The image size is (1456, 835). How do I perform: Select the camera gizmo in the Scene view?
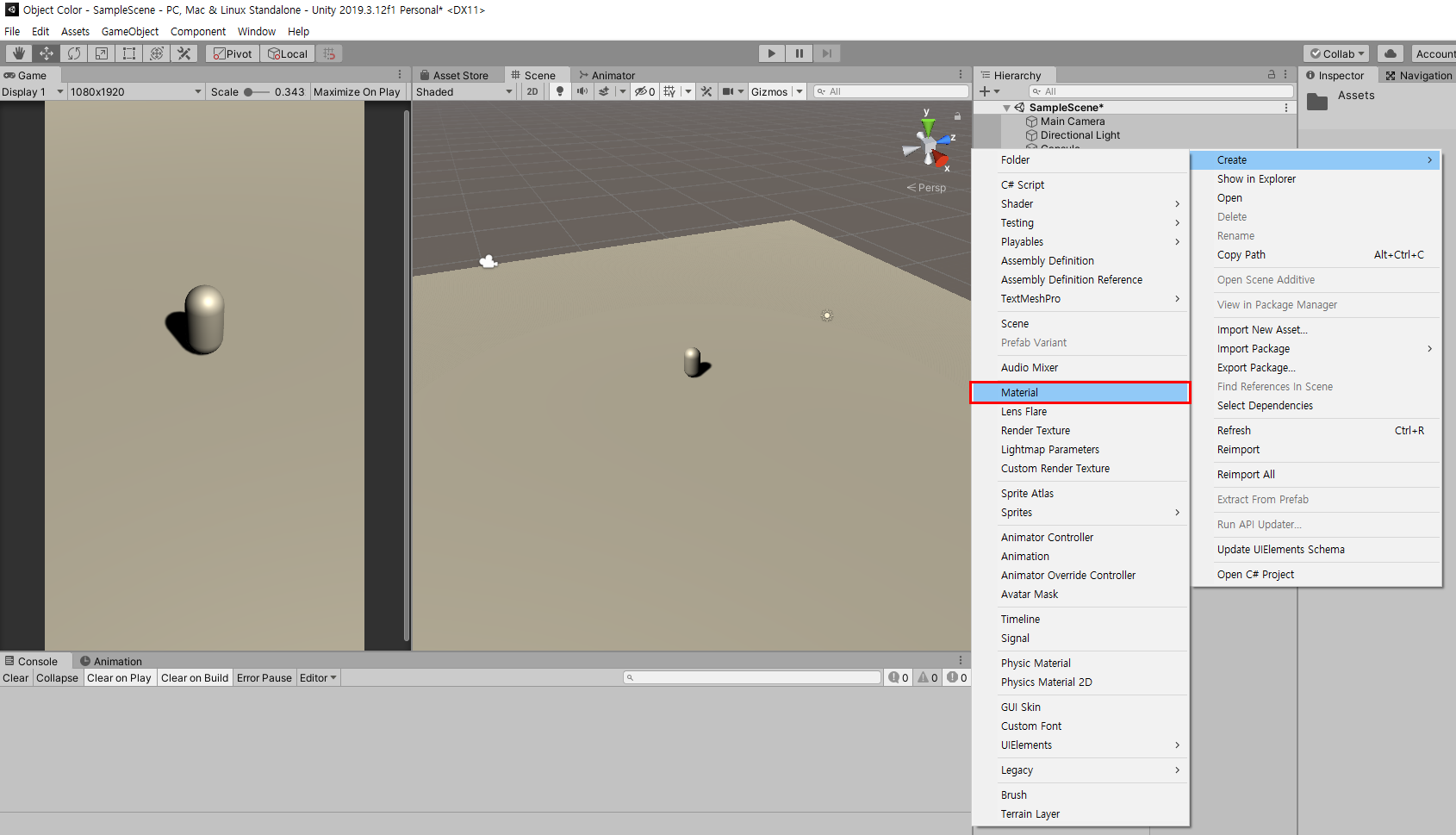[488, 261]
